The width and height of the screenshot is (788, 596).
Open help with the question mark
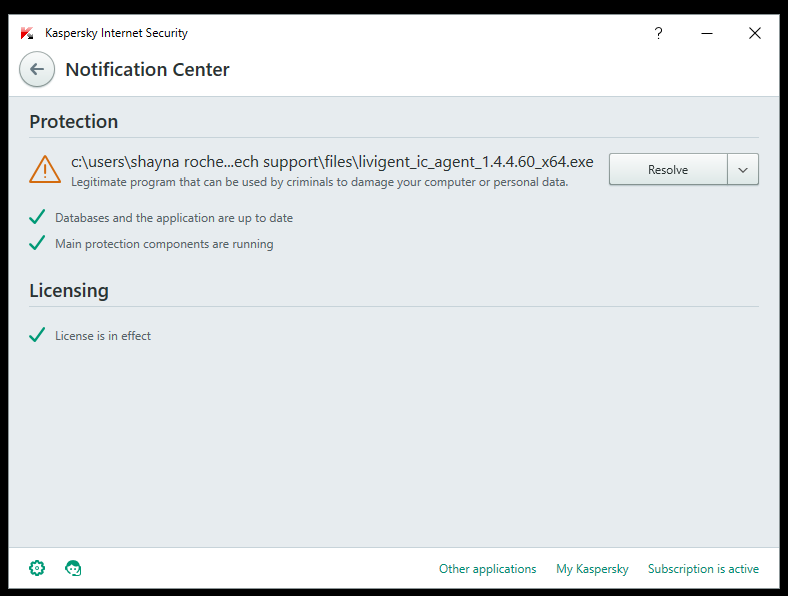658,33
